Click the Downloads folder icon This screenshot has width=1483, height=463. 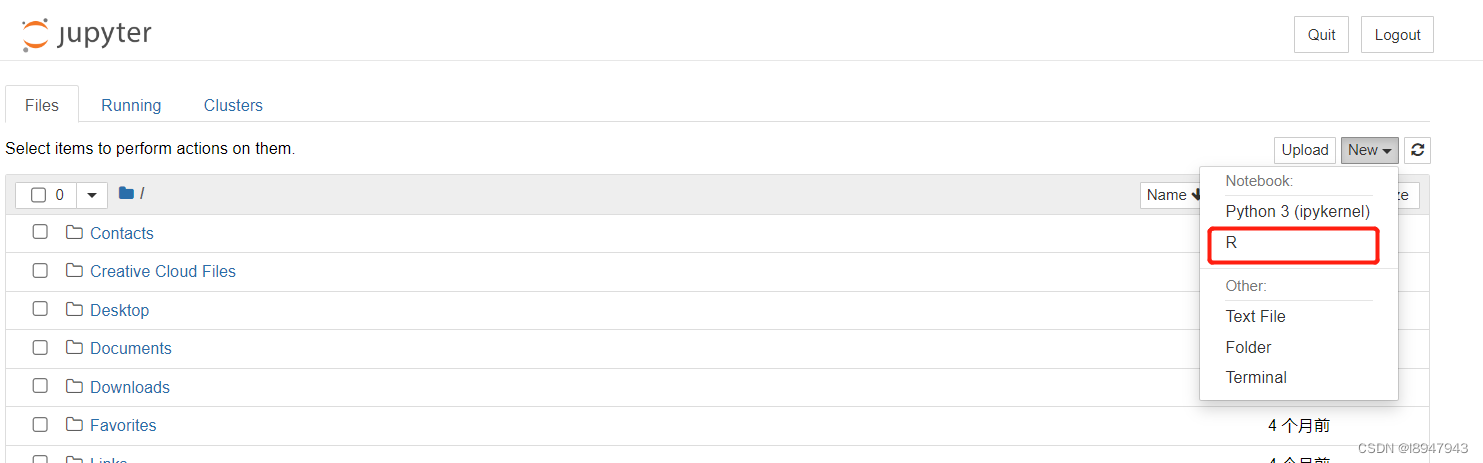coord(74,387)
